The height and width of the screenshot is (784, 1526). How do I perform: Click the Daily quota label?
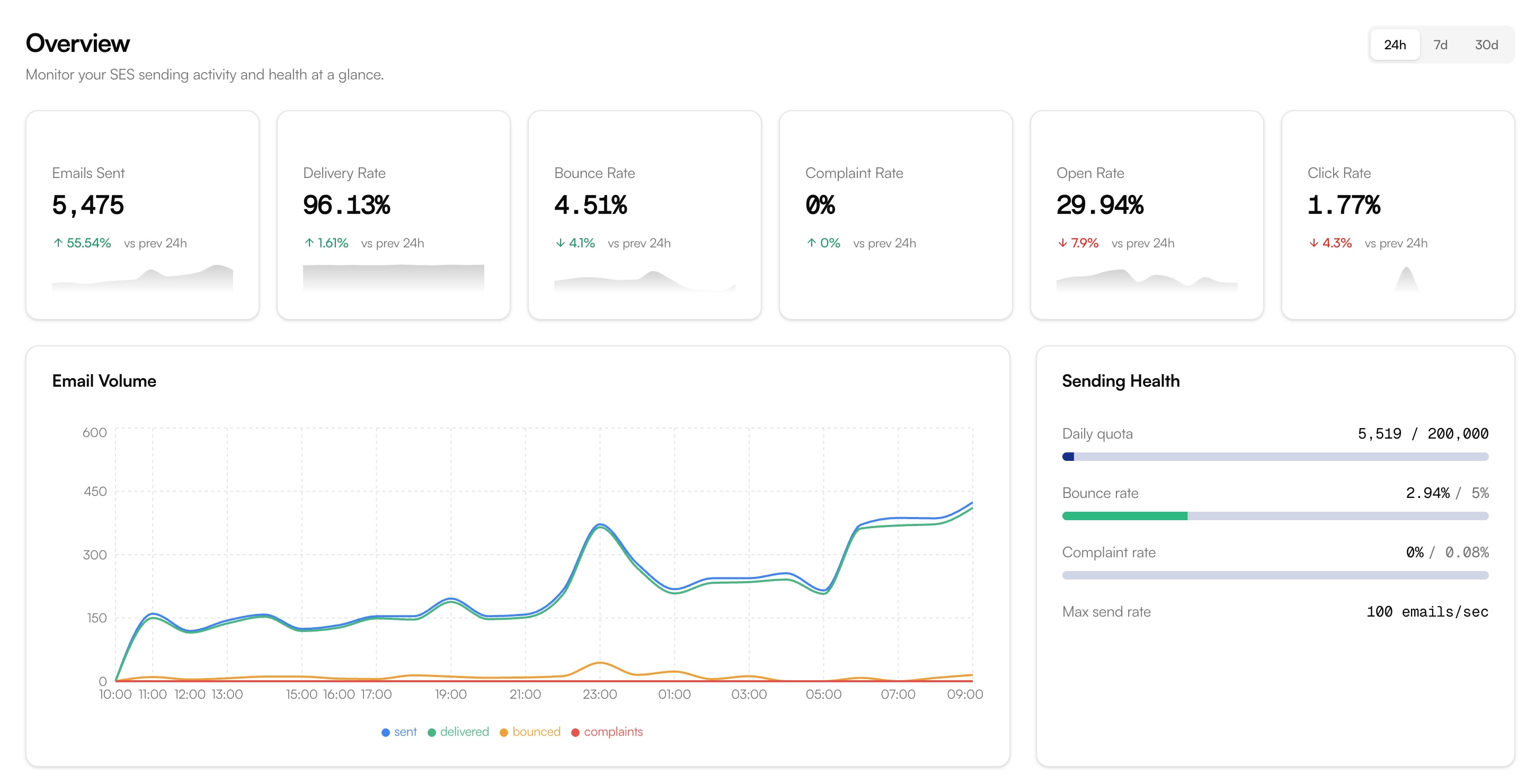[x=1097, y=433]
